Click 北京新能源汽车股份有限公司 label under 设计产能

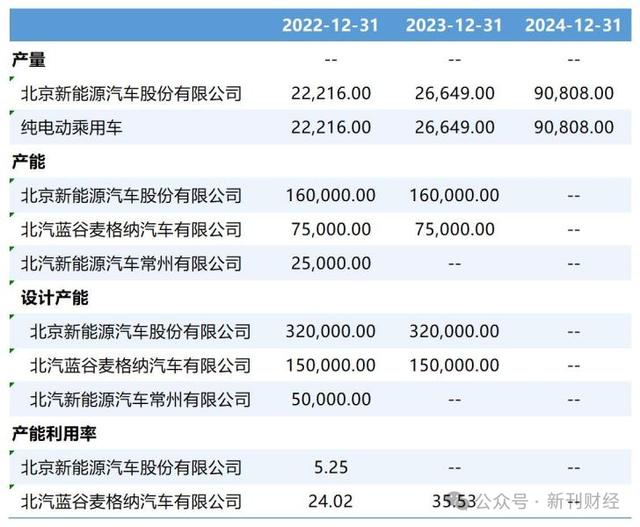(140, 331)
